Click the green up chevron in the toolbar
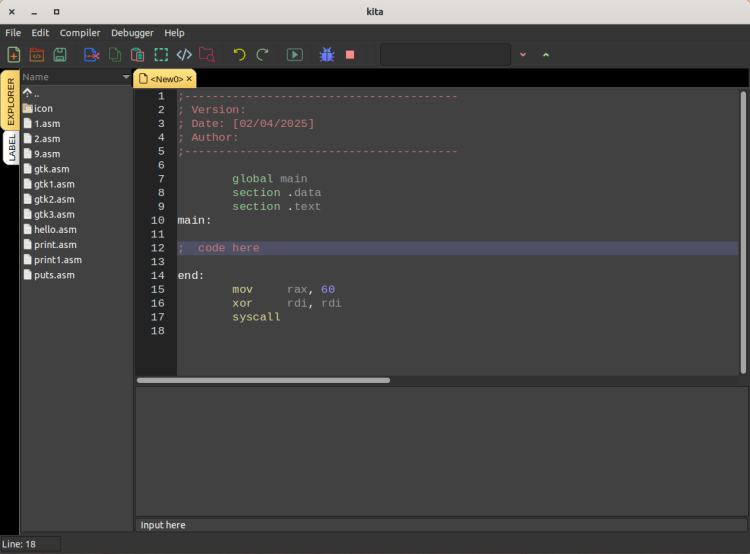The image size is (750, 554). coord(545,55)
